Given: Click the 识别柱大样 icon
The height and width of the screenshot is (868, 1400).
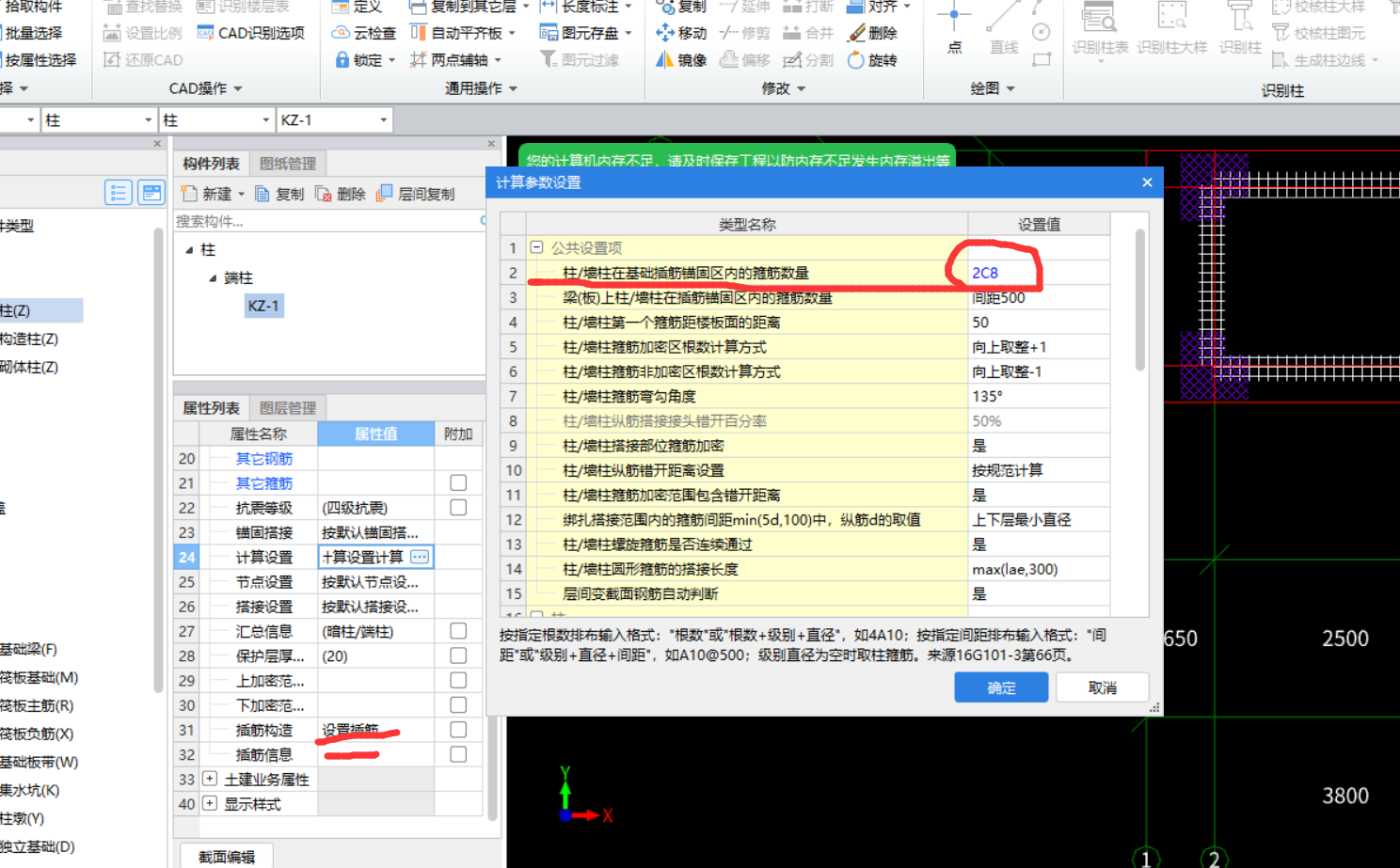Looking at the screenshot, I should click(1172, 17).
